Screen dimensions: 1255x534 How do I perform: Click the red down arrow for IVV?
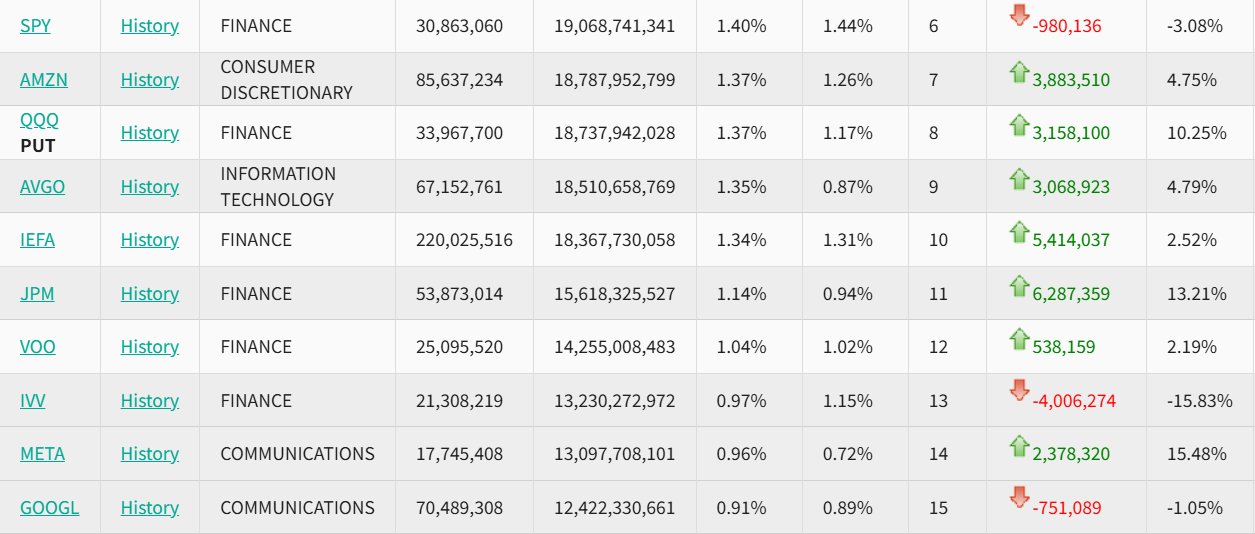[1019, 390]
